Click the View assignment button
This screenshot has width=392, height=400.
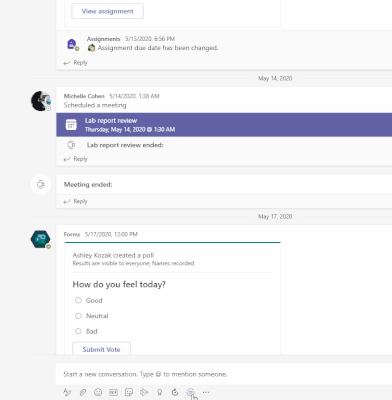click(107, 11)
